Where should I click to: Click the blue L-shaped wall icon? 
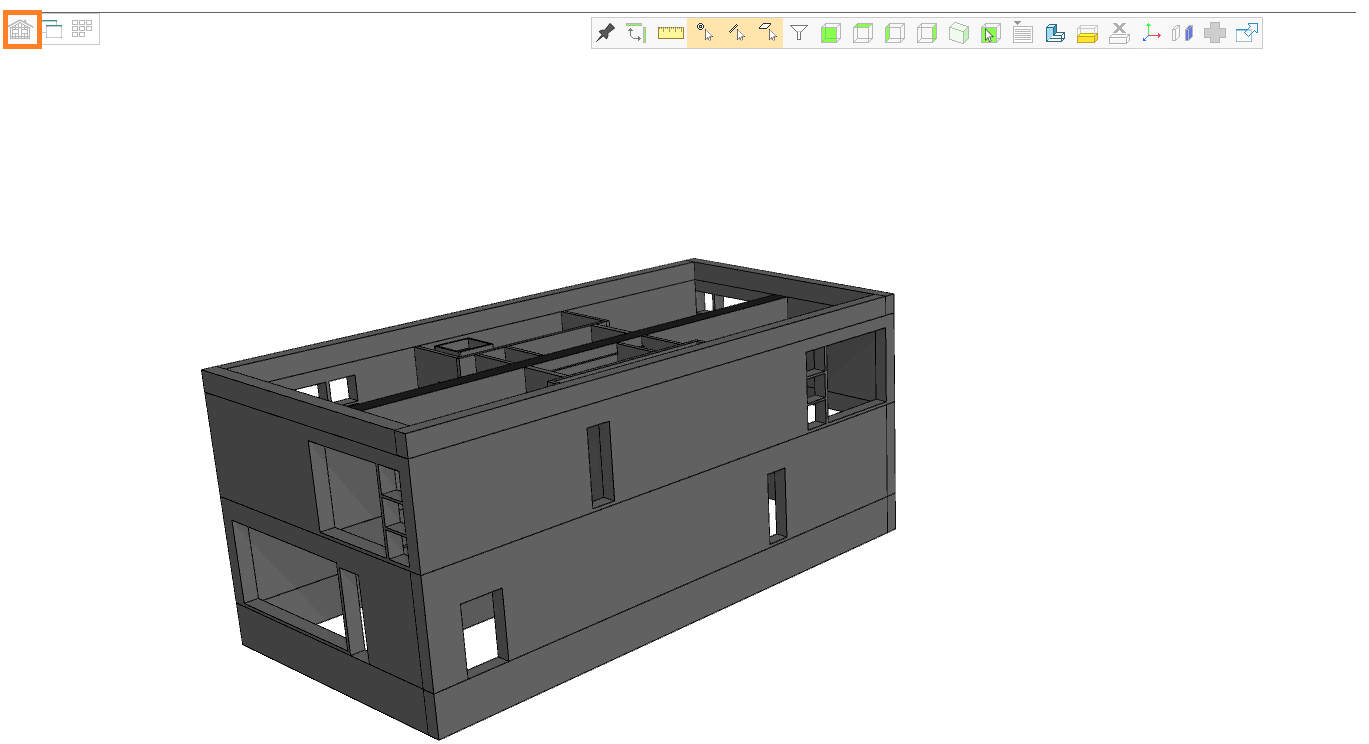pyautogui.click(x=1054, y=33)
